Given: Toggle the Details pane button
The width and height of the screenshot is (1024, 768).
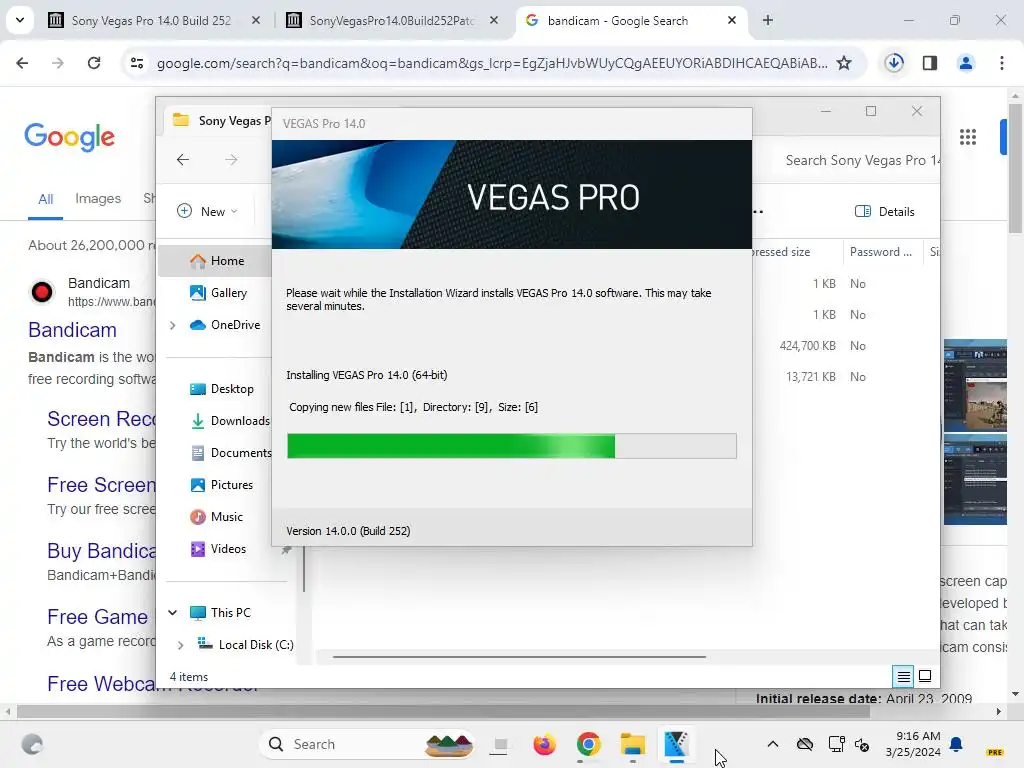Looking at the screenshot, I should click(884, 212).
